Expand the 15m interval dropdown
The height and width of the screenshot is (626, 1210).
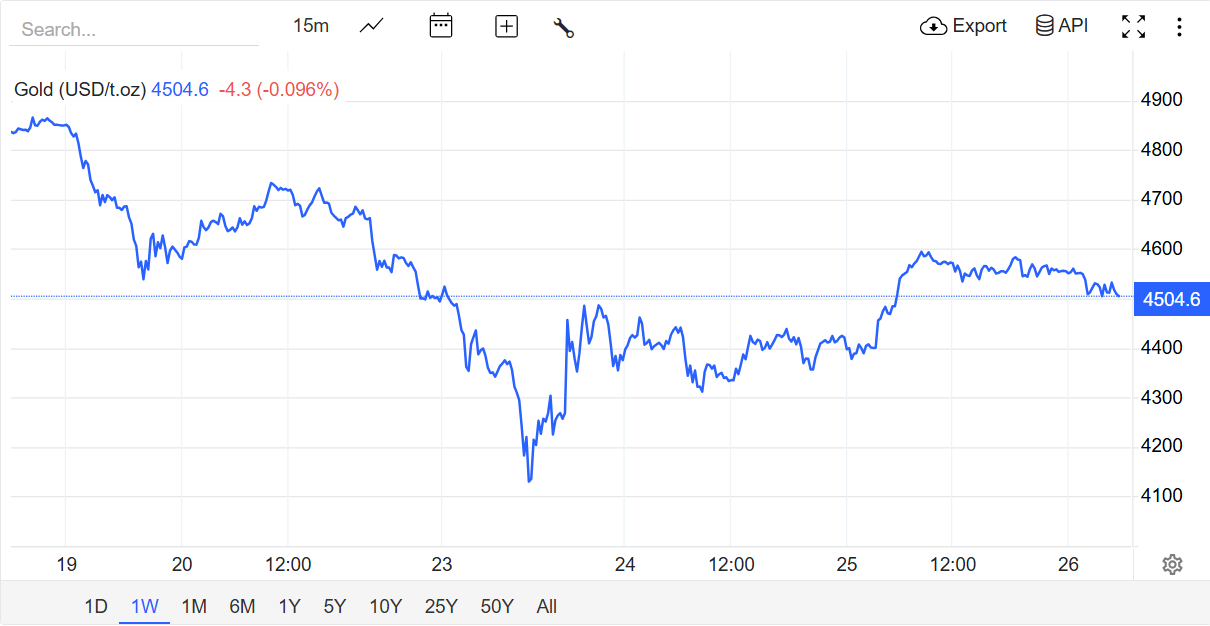pos(311,26)
